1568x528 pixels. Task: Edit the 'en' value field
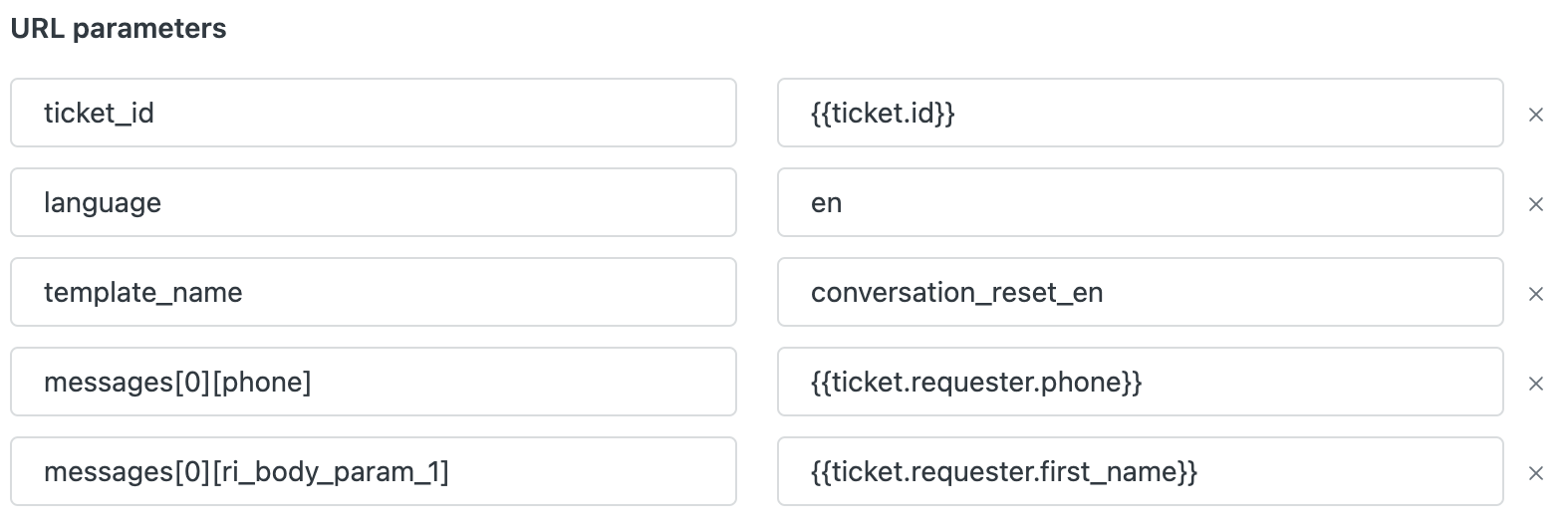pos(1140,203)
